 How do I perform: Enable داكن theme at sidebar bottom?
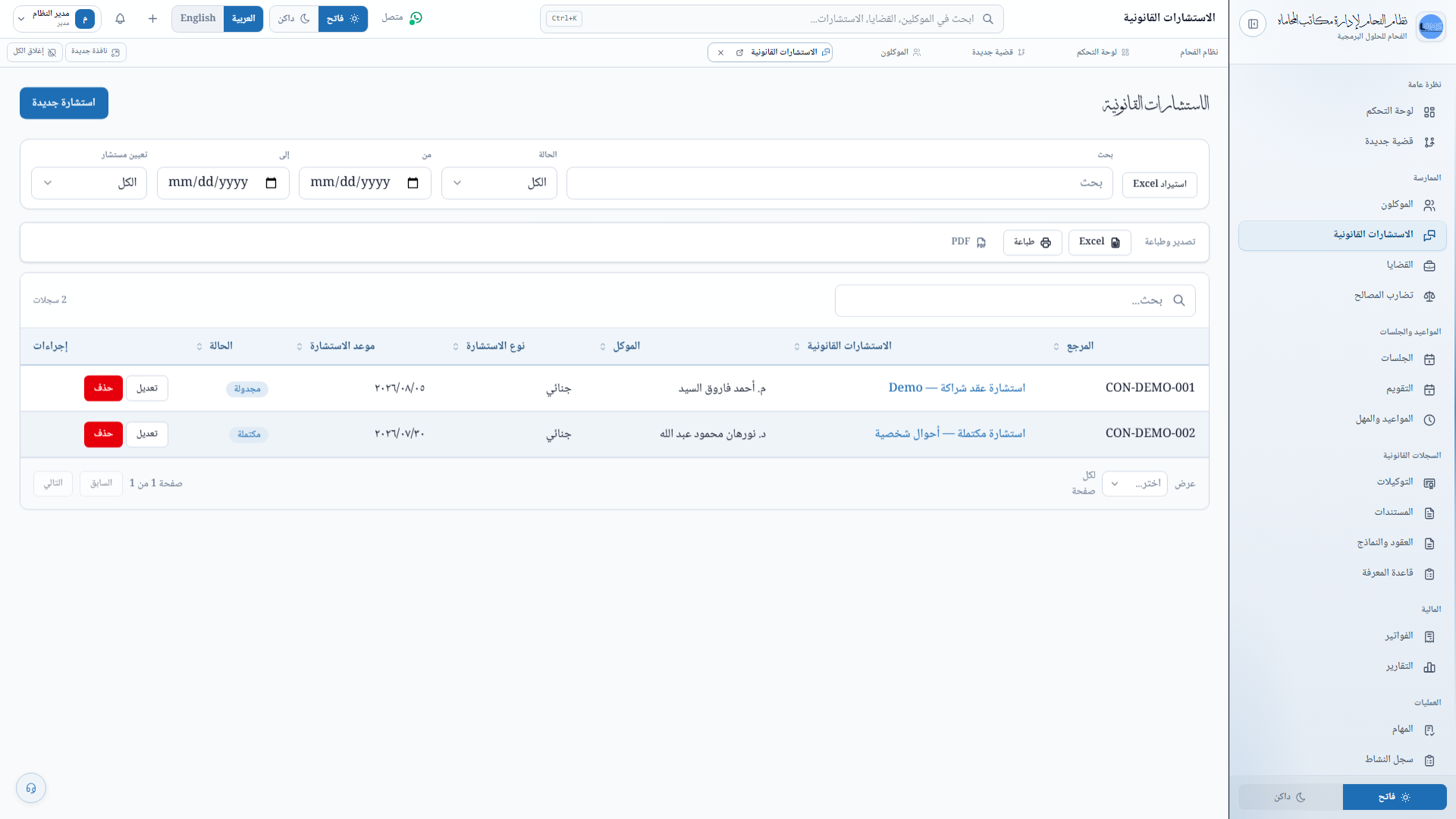(1290, 797)
